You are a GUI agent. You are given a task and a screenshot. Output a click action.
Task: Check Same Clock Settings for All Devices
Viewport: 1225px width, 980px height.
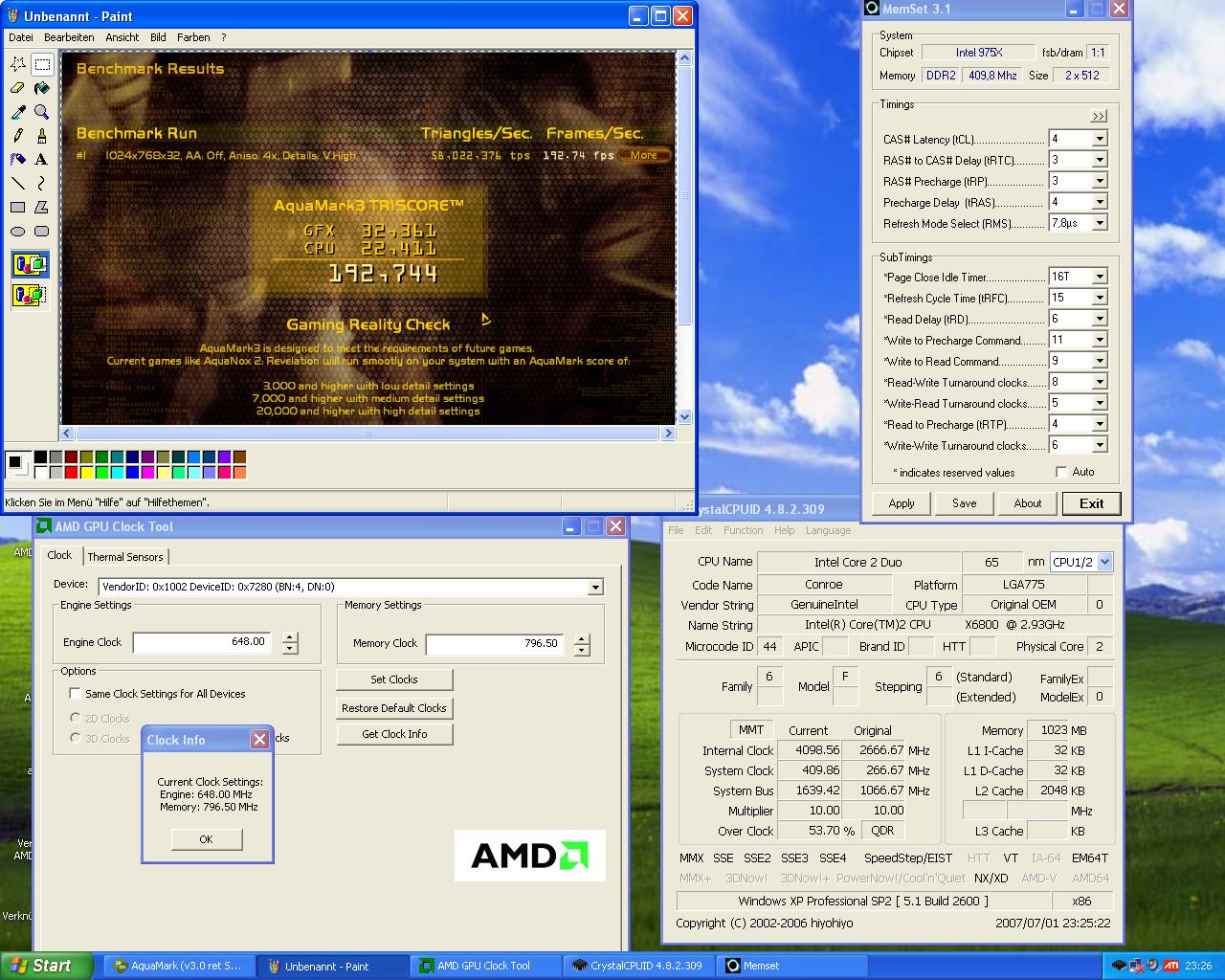pos(76,694)
